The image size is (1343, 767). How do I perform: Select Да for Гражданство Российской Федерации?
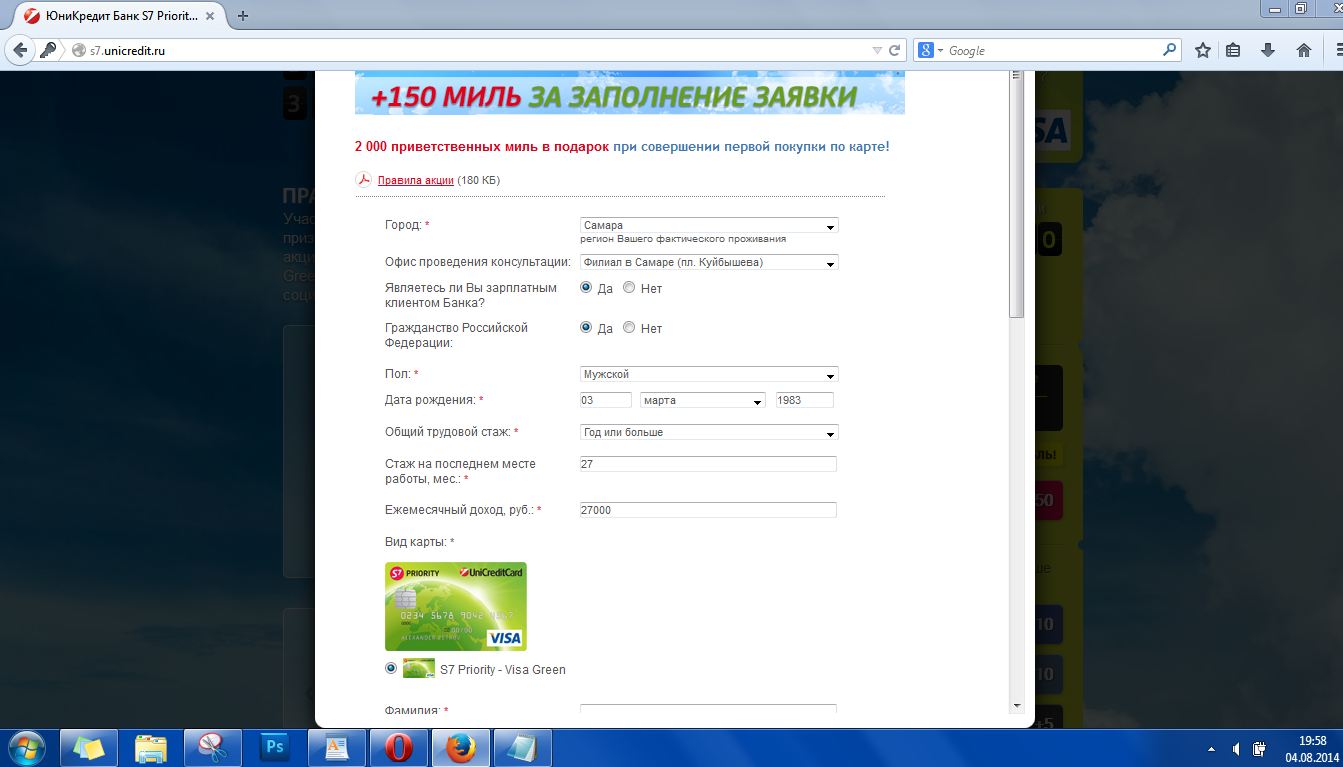(x=586, y=327)
